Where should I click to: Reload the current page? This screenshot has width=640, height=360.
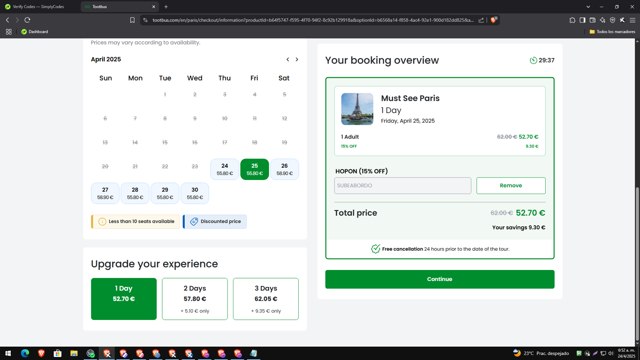click(x=27, y=20)
